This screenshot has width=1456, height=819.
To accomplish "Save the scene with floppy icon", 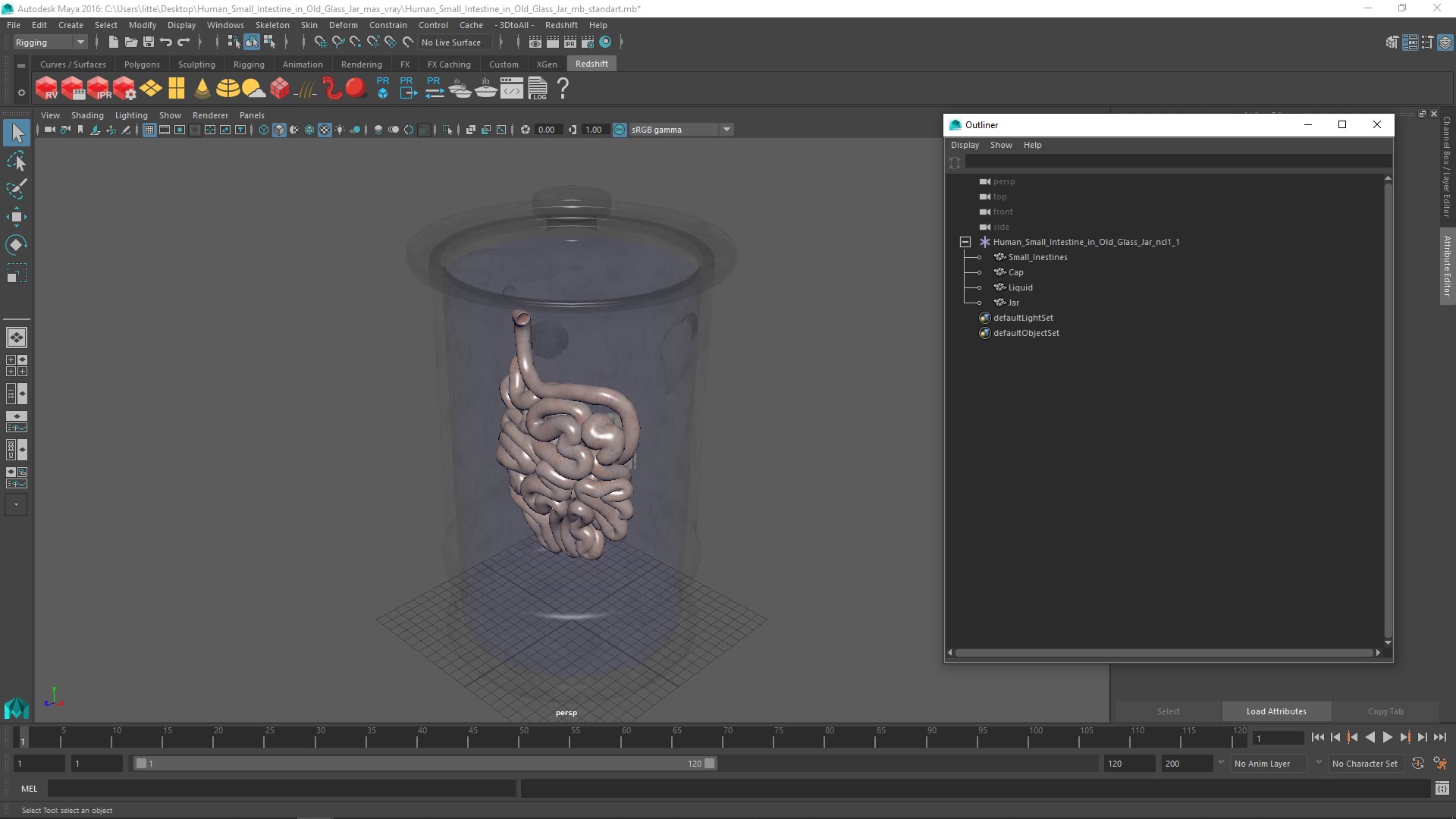I will click(x=149, y=42).
